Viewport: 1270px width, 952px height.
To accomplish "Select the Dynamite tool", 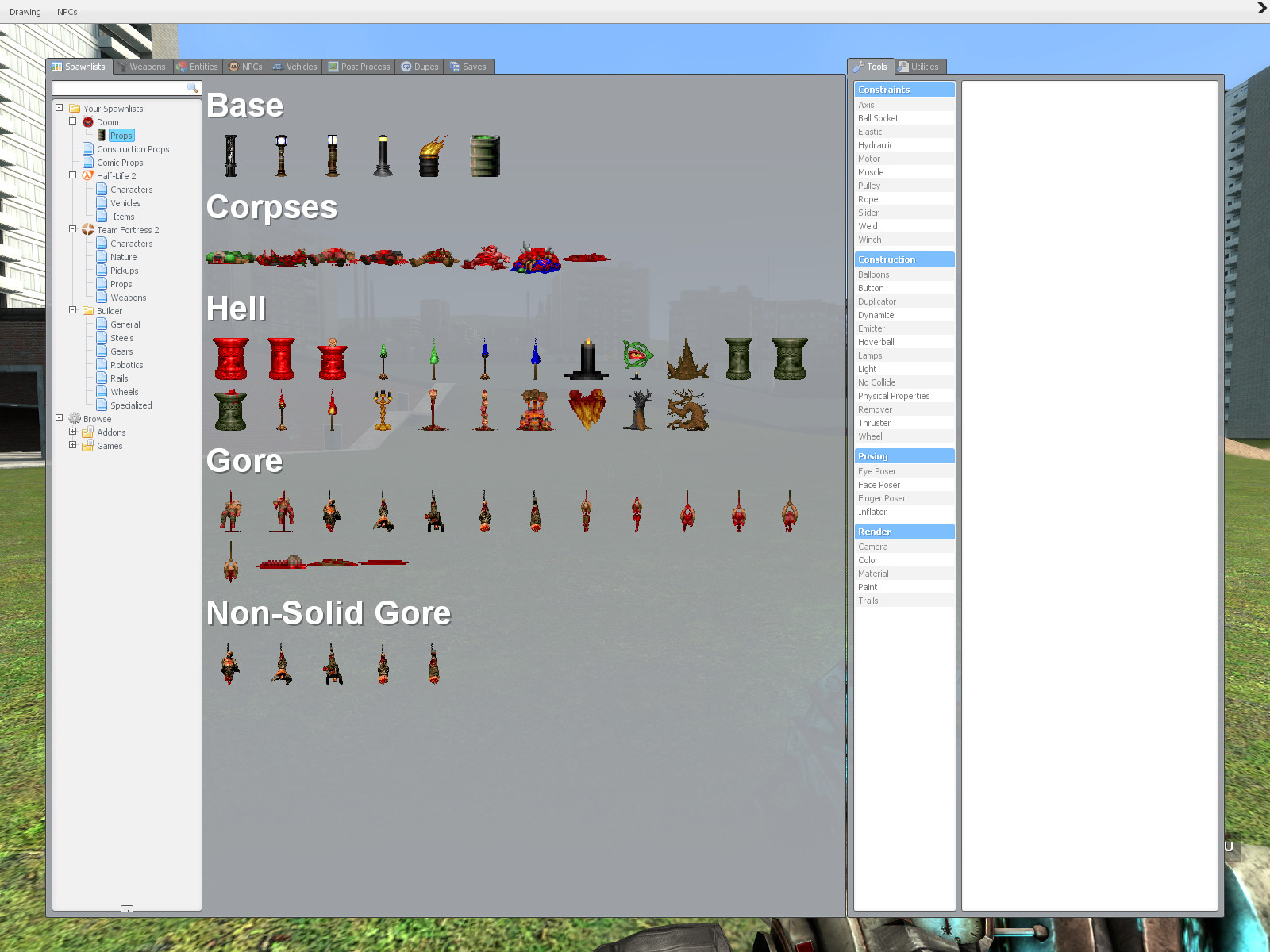I will coord(904,315).
